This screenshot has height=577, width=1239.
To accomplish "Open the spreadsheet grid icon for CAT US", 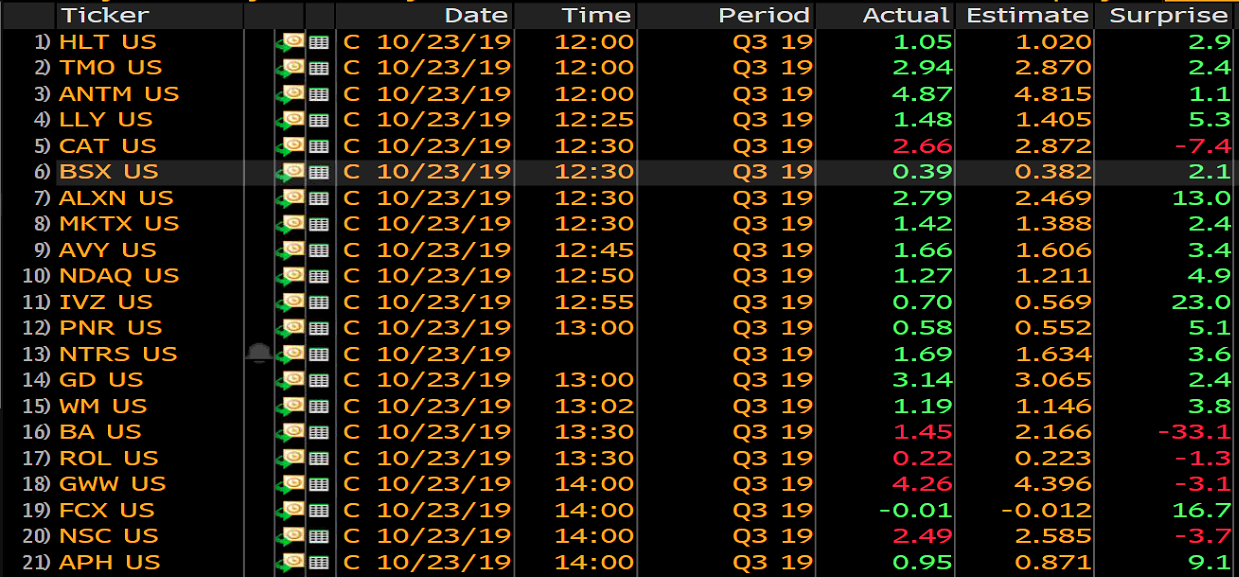I will coord(319,146).
